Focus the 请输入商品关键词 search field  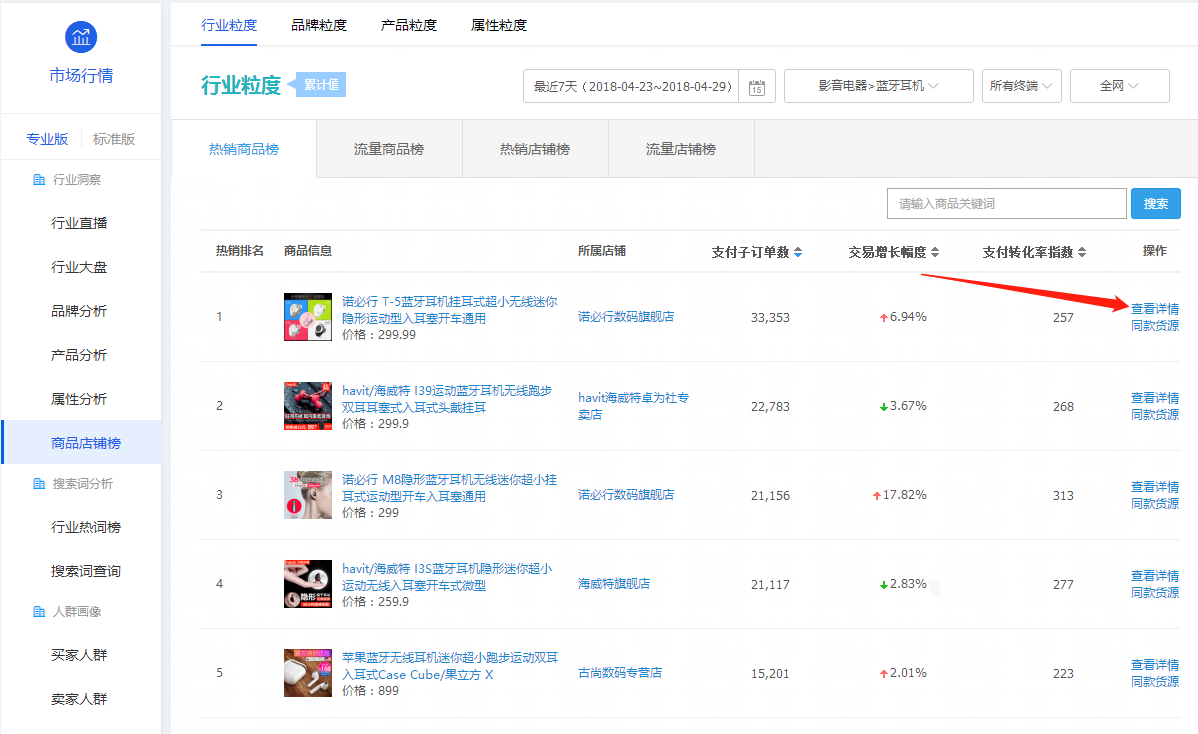(x=1006, y=203)
